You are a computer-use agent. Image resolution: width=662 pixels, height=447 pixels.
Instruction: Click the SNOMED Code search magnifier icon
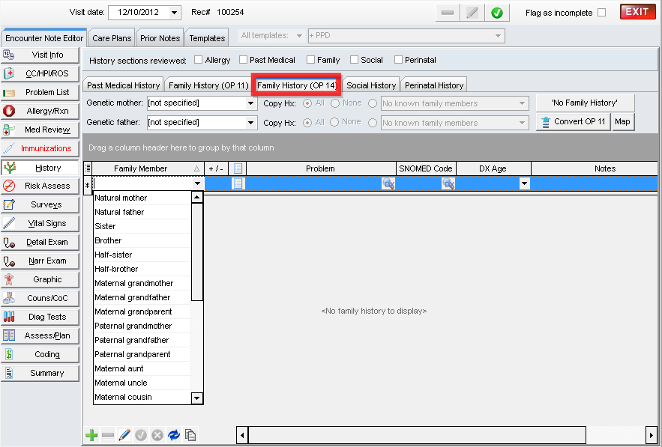coord(448,184)
